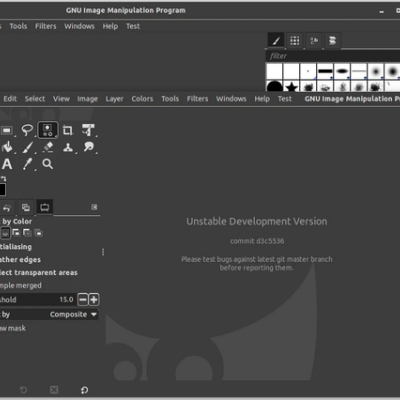The width and height of the screenshot is (400, 400).
Task: Swap foreground and background colors
Action: (3, 179)
